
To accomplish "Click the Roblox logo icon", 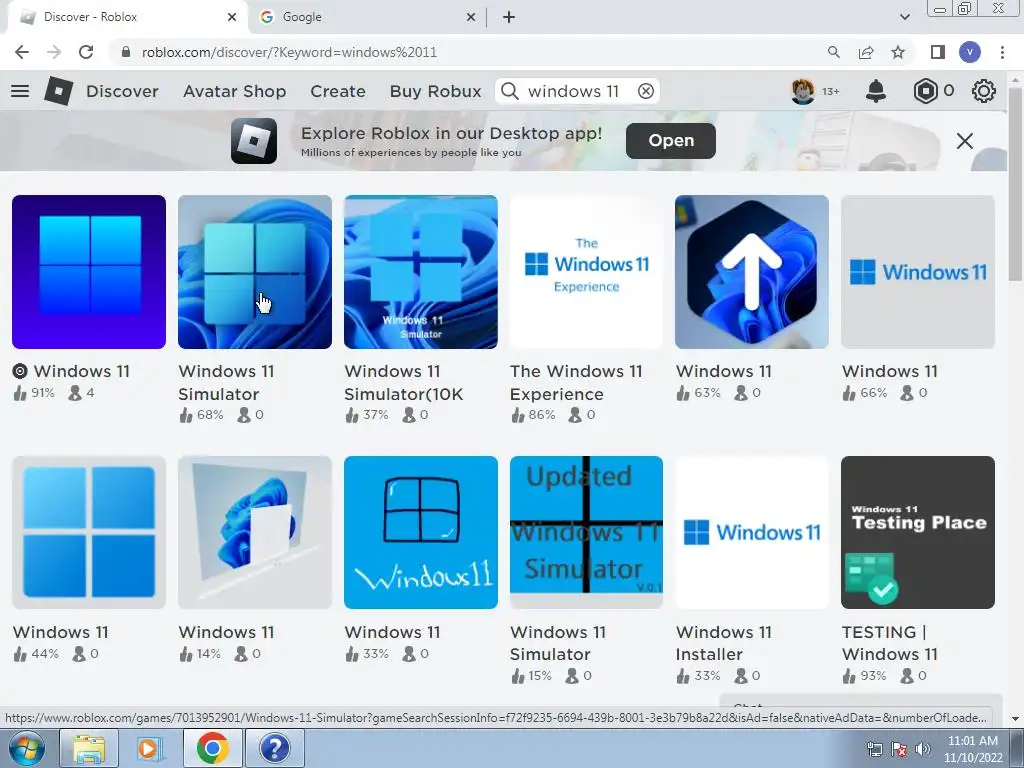I will coord(58,91).
